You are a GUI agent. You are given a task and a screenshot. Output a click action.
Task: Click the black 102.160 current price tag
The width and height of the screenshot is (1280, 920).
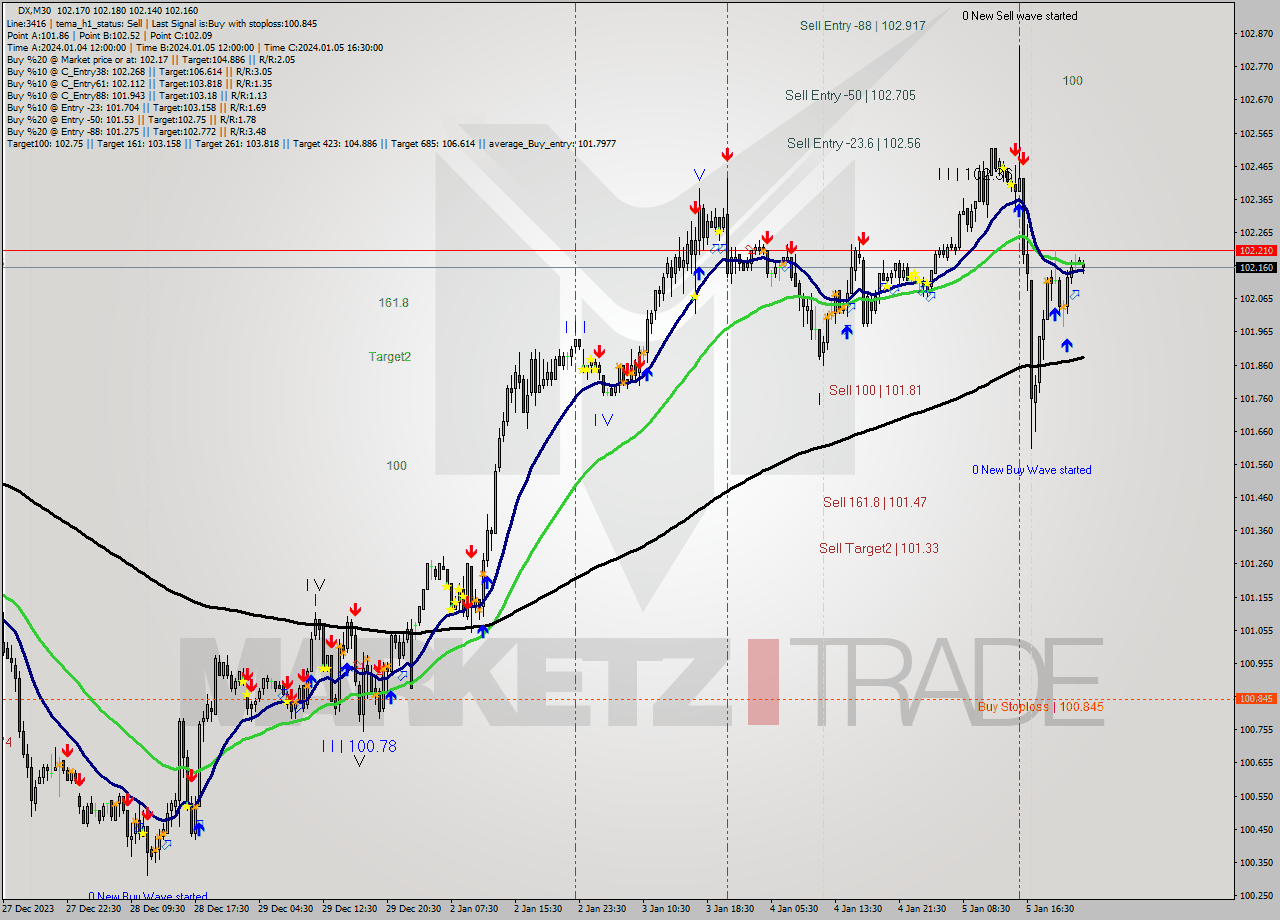1256,267
